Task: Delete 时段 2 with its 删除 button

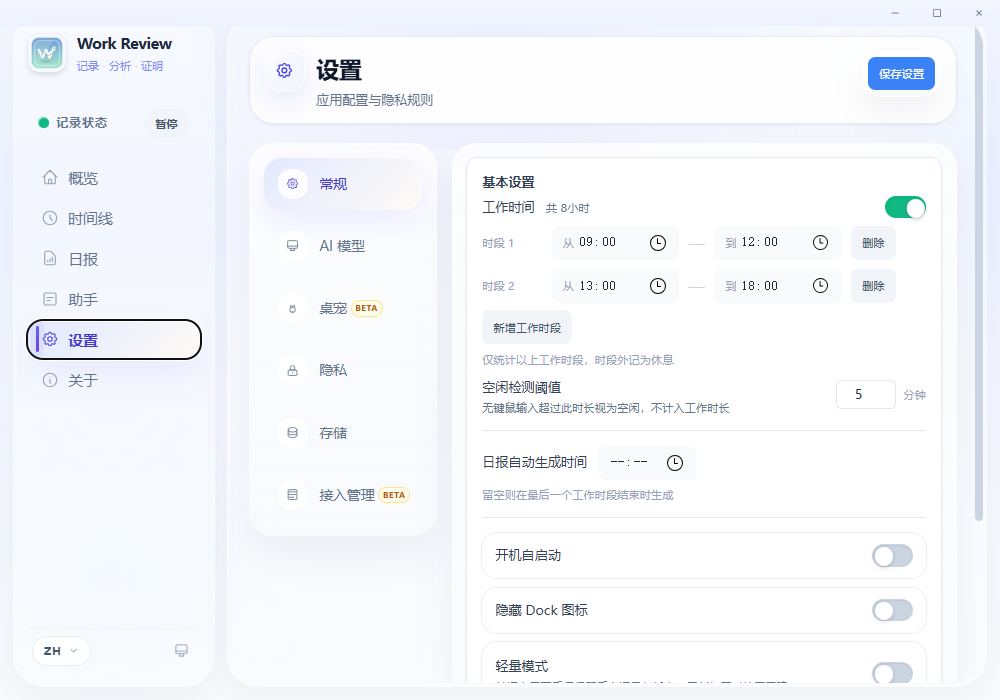Action: [x=873, y=286]
